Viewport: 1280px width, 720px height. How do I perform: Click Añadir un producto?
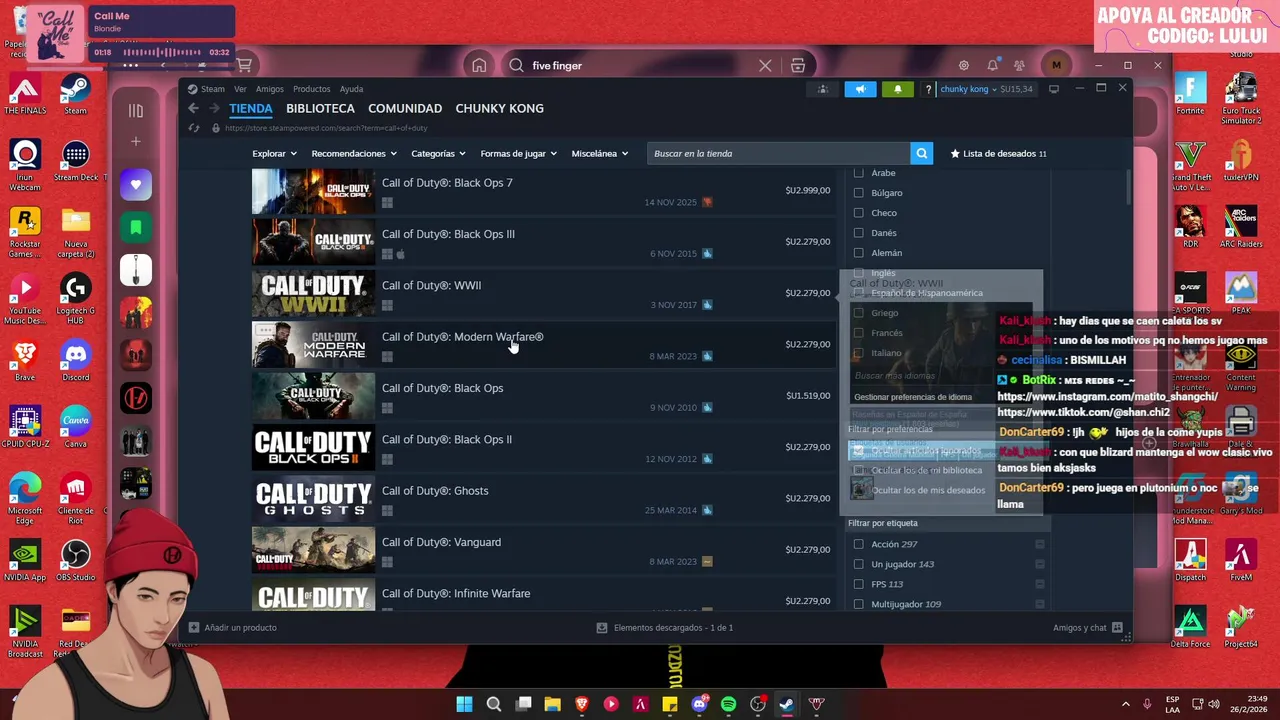pyautogui.click(x=240, y=628)
